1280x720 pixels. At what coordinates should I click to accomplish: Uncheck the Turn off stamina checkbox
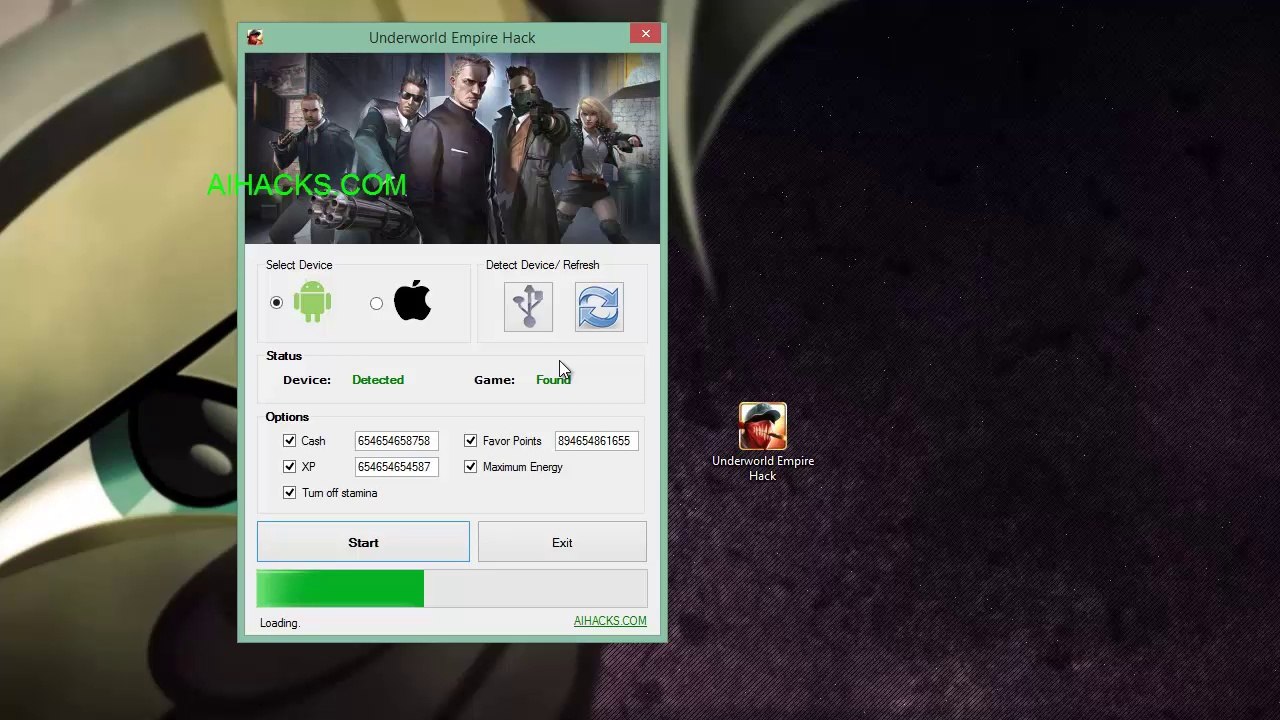coord(290,493)
